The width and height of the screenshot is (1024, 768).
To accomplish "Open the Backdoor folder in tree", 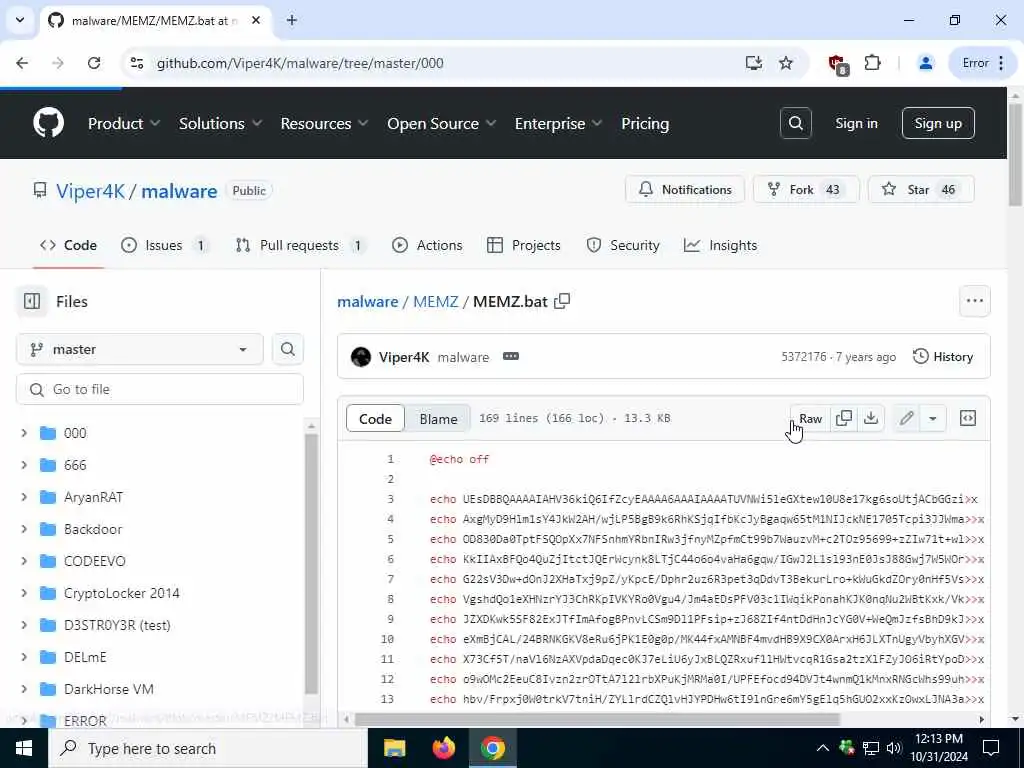I will coord(93,528).
